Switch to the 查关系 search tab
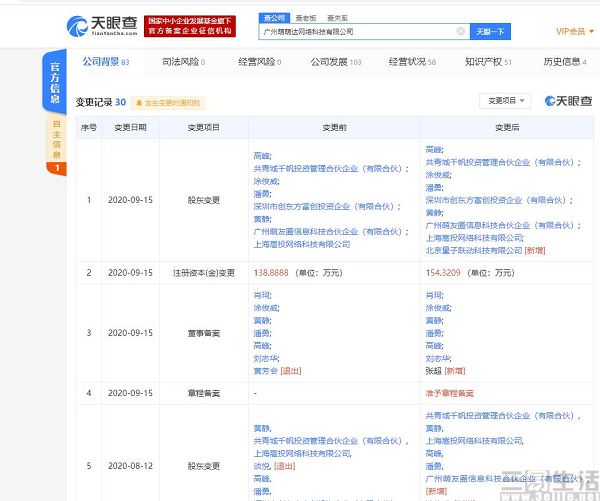 click(337, 18)
